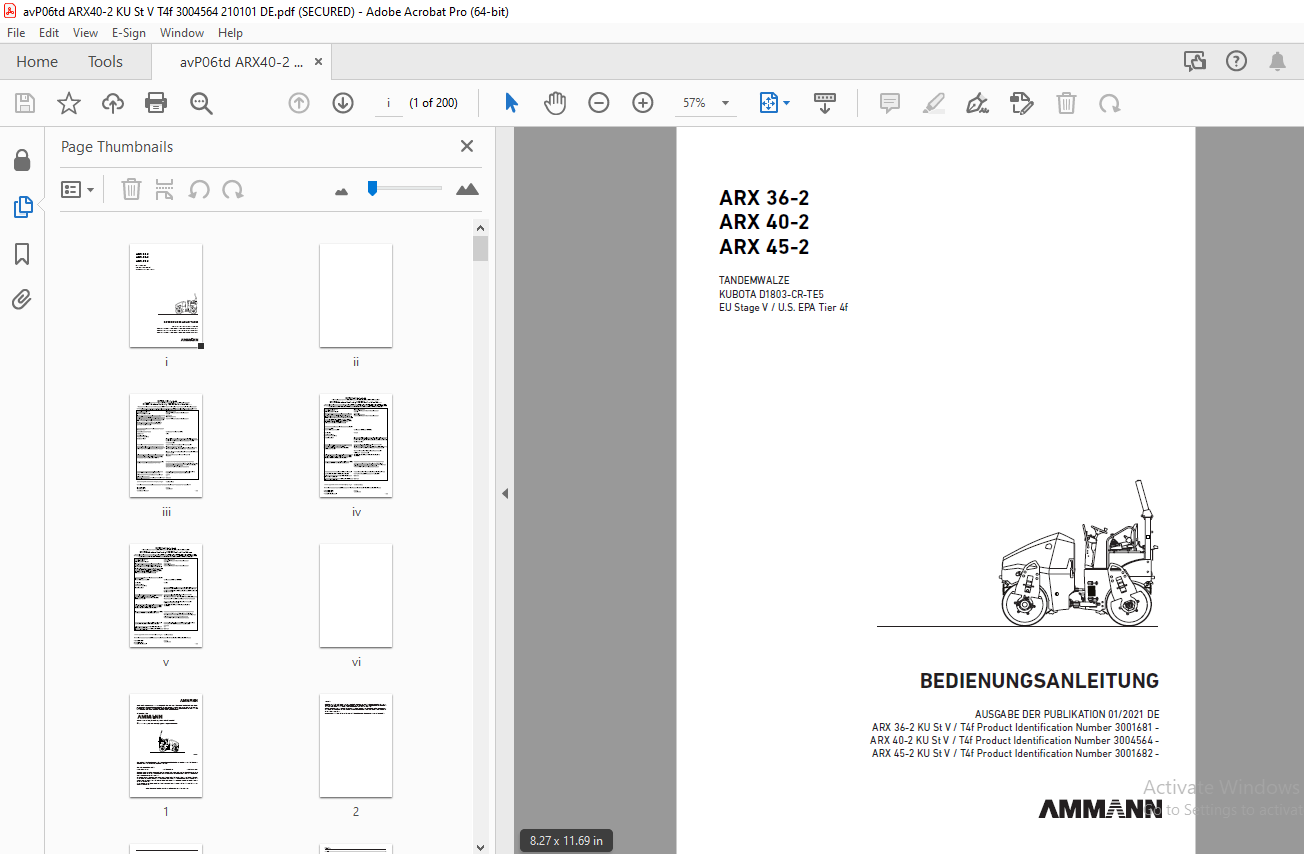The height and width of the screenshot is (854, 1304).
Task: Open thumbnails panel options menu
Action: pos(77,189)
